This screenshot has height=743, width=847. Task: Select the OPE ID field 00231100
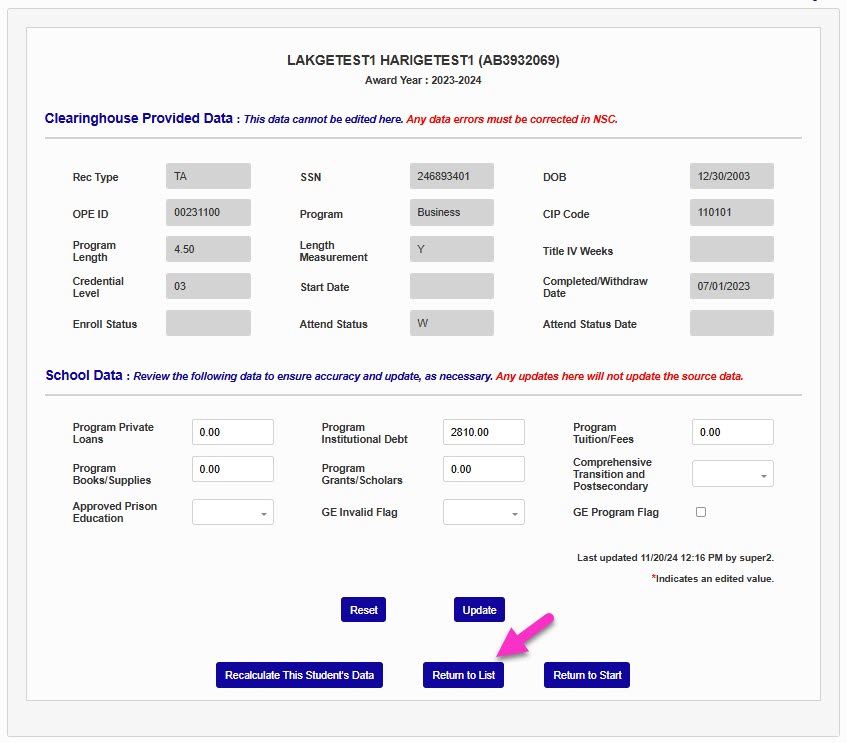point(209,212)
